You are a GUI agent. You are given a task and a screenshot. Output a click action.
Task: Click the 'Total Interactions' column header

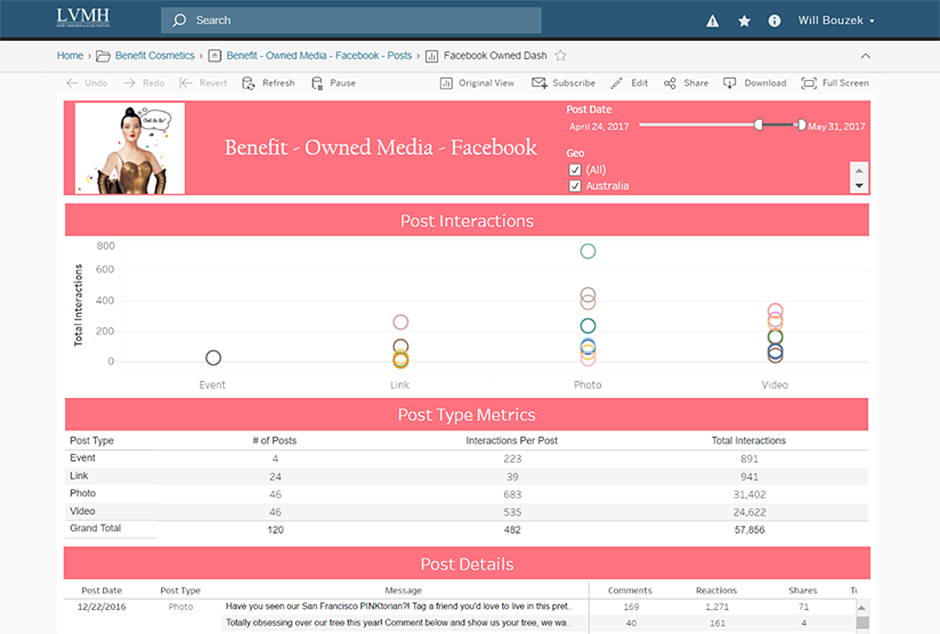pyautogui.click(x=749, y=440)
